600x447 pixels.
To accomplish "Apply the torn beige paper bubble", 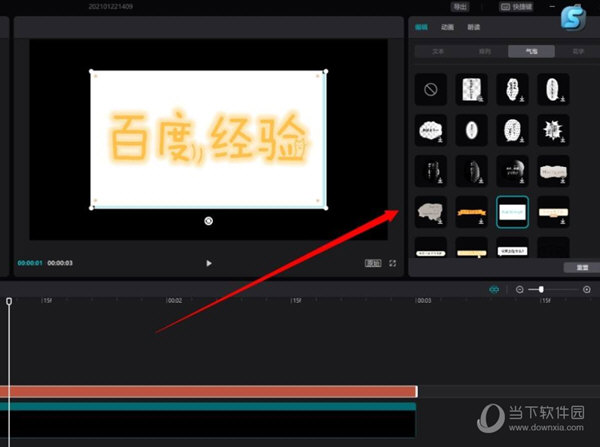I will coord(553,171).
